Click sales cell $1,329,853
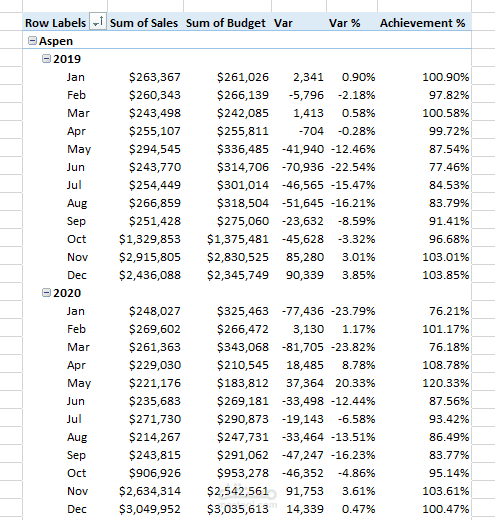The image size is (495, 520). [x=150, y=239]
